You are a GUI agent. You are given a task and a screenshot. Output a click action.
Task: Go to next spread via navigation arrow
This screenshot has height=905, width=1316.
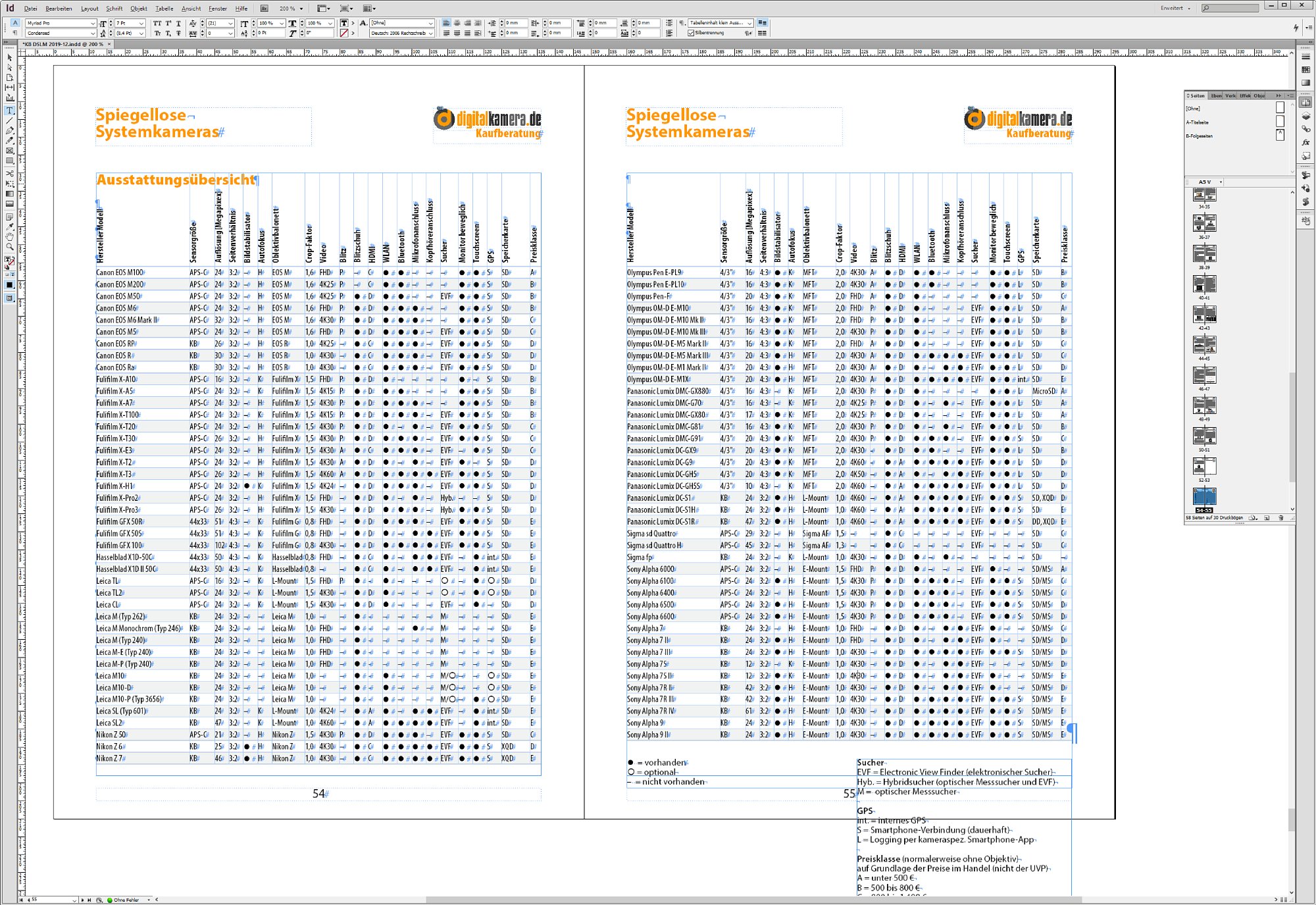[82, 900]
